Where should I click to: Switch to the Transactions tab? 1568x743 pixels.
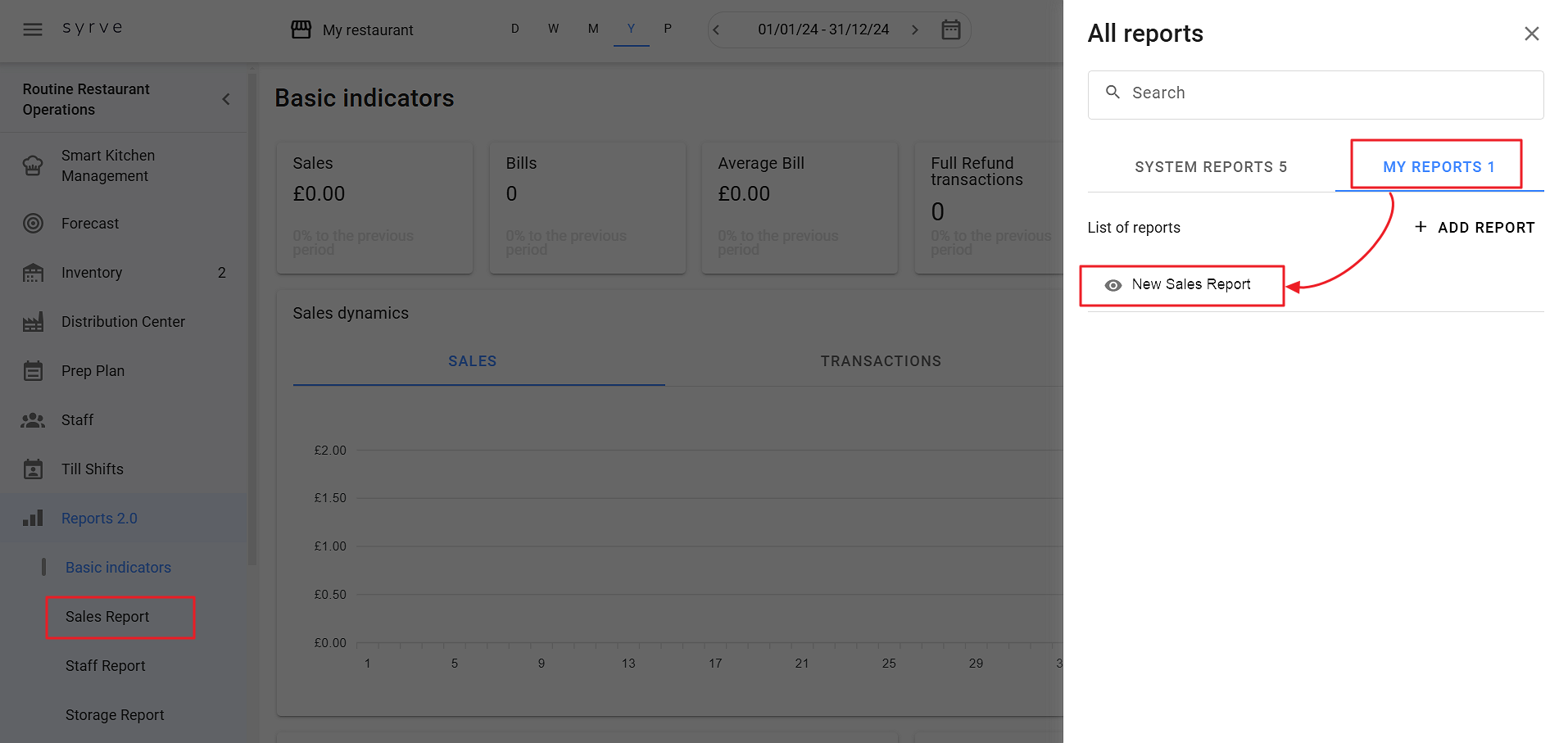tap(881, 361)
